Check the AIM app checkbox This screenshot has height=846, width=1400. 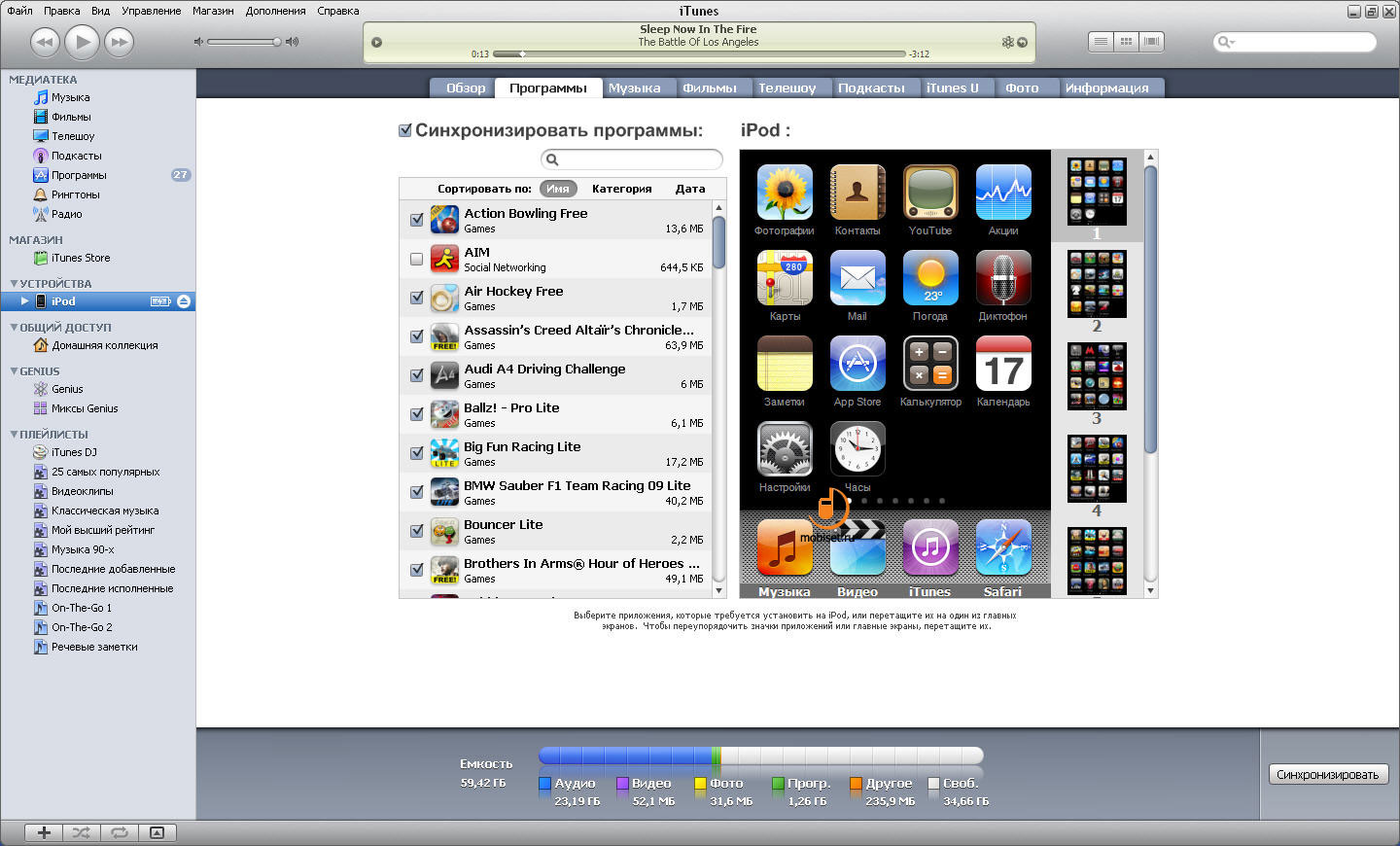[x=416, y=259]
